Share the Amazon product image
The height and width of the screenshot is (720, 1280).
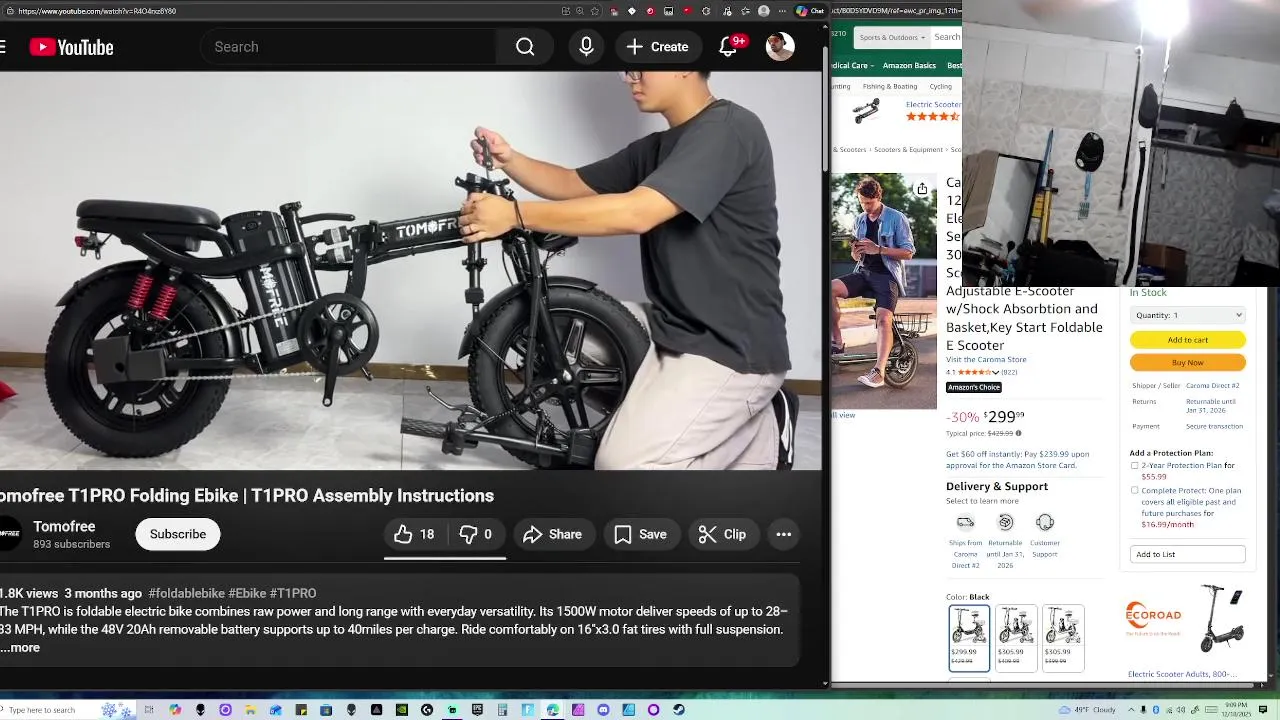[922, 188]
